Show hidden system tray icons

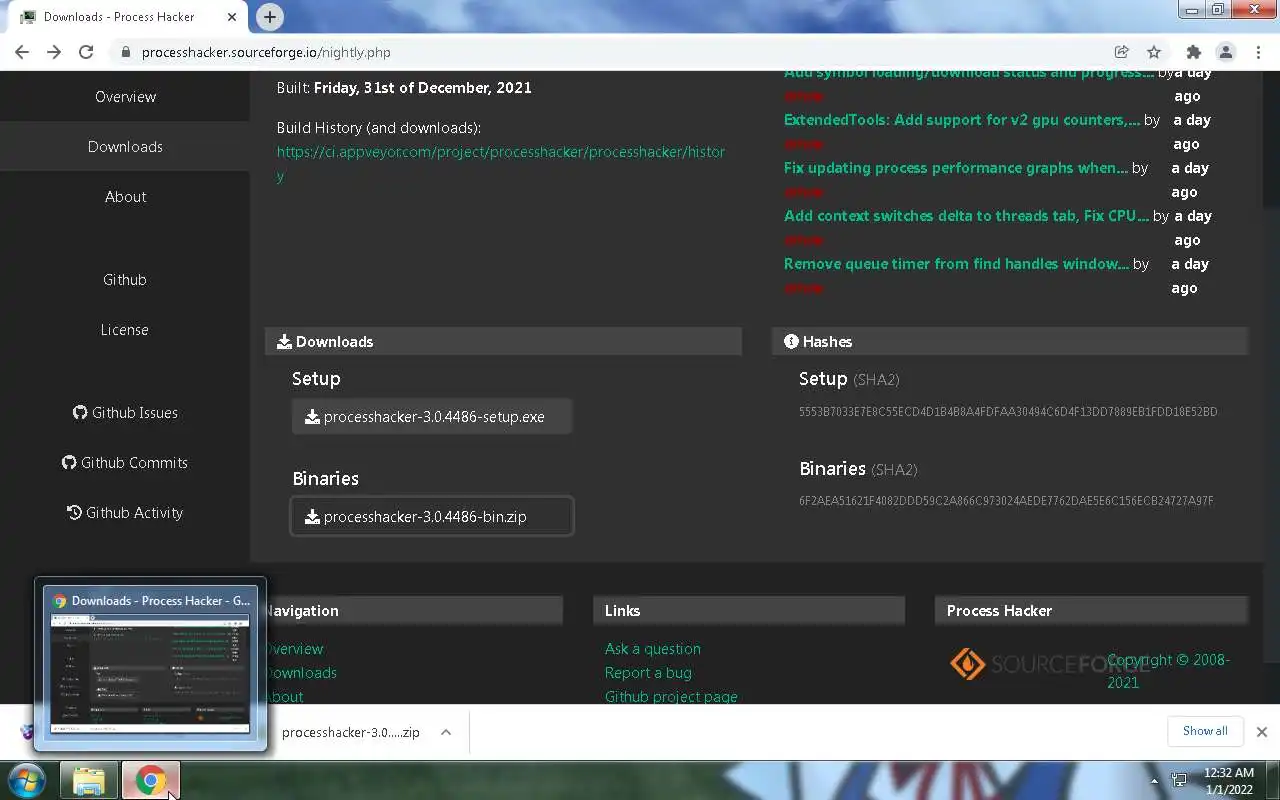tap(1154, 781)
